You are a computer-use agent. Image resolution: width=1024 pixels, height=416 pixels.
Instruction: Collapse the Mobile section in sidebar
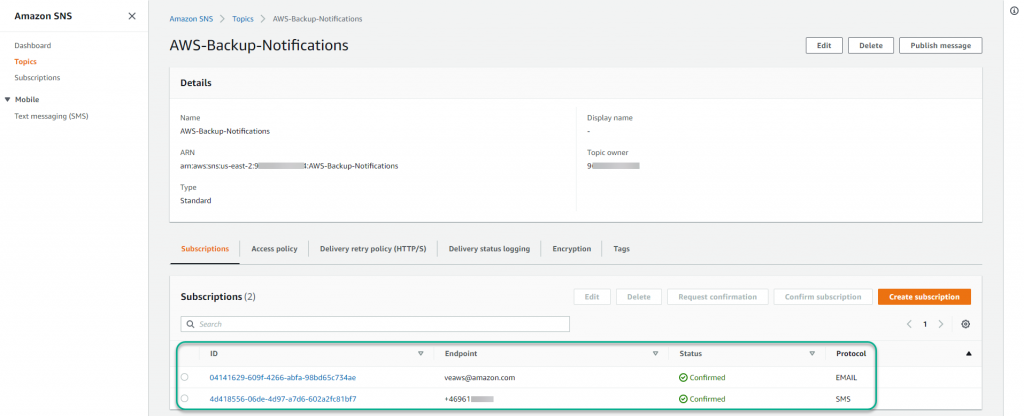pos(8,99)
